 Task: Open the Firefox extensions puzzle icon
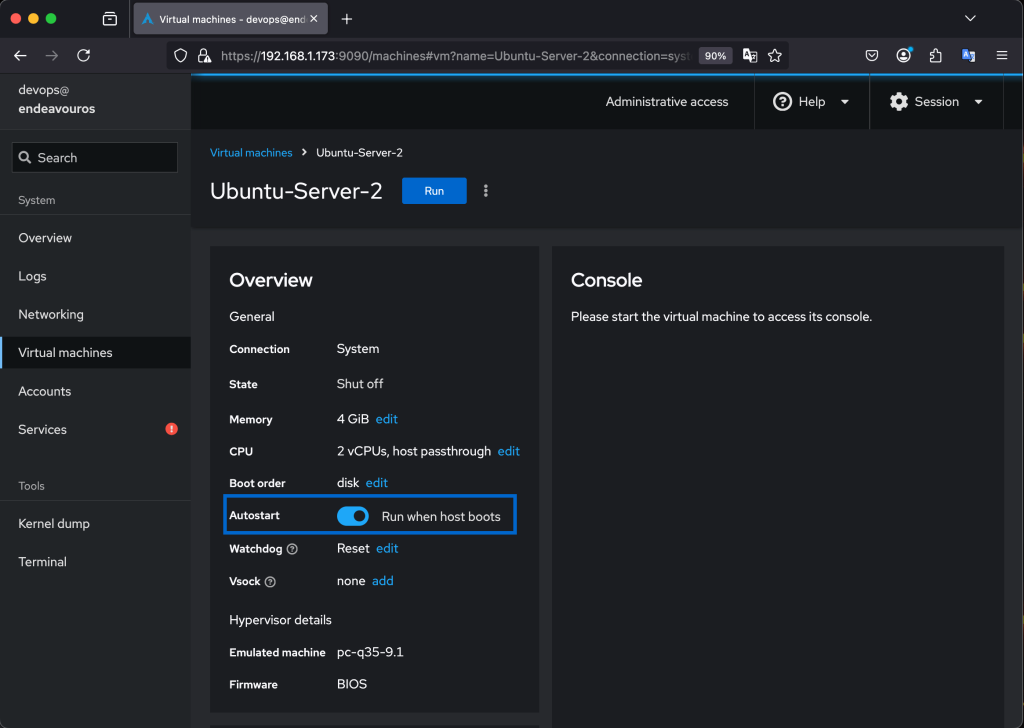click(x=935, y=56)
